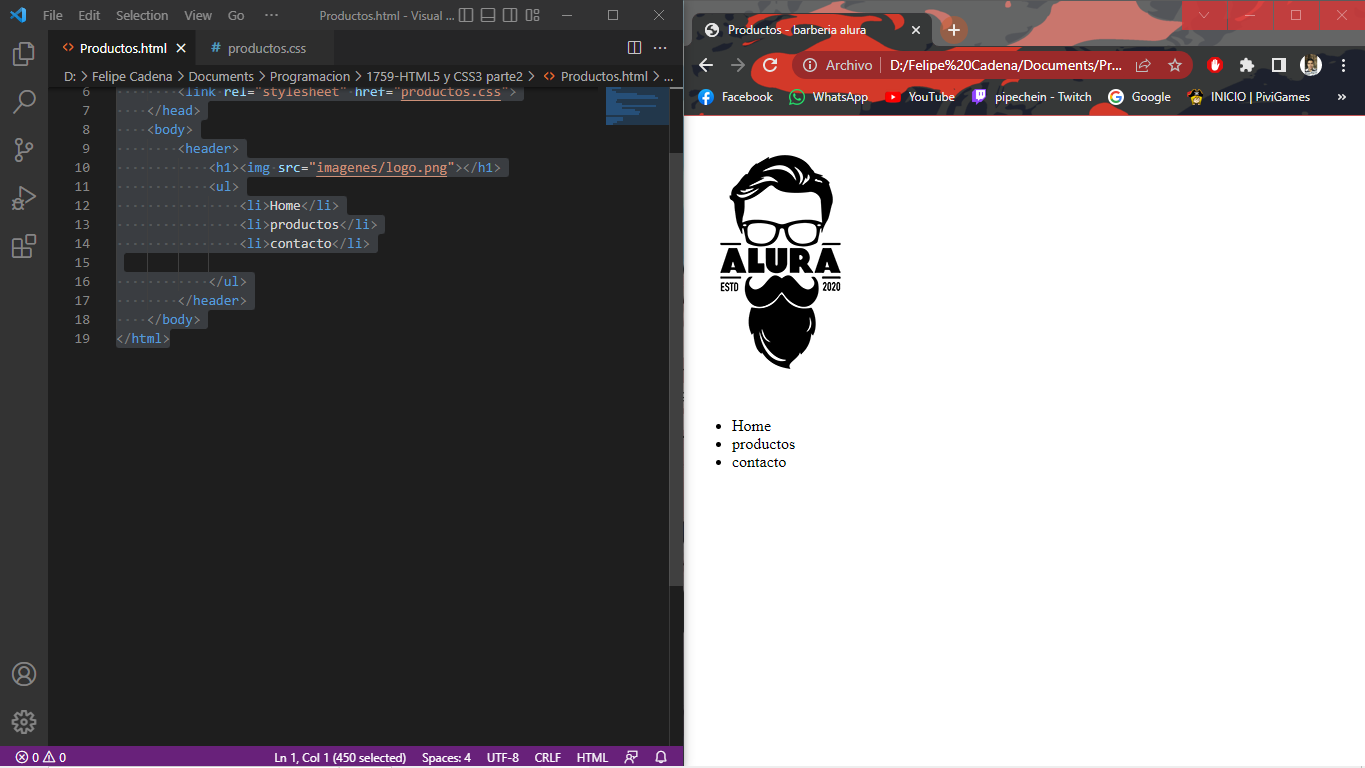Open Chrome tab search dropdown arrow

[1204, 15]
